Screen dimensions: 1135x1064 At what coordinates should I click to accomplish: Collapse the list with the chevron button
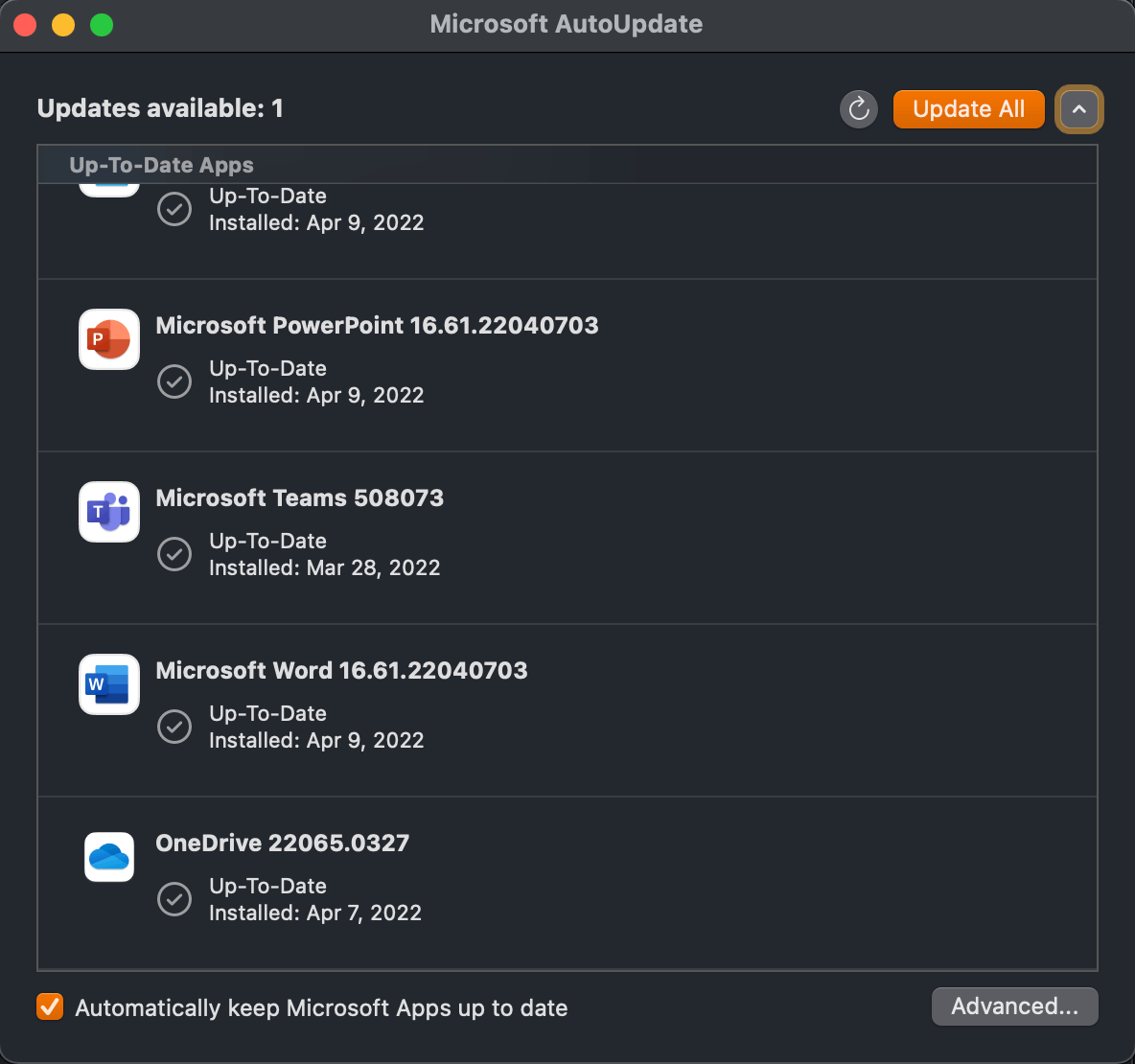(x=1078, y=109)
